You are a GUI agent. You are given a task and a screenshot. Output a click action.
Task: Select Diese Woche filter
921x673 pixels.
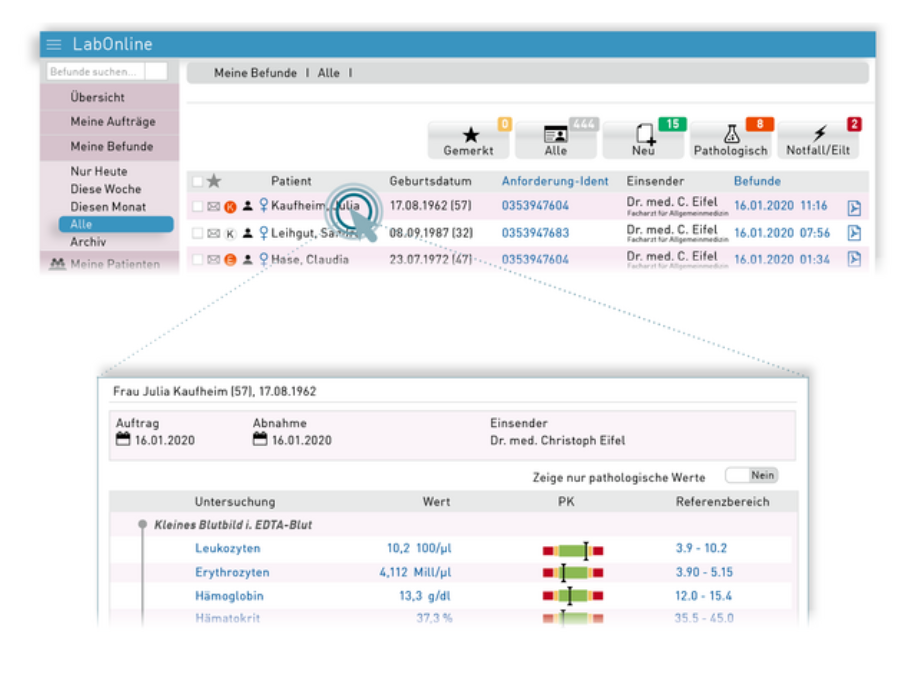point(106,189)
